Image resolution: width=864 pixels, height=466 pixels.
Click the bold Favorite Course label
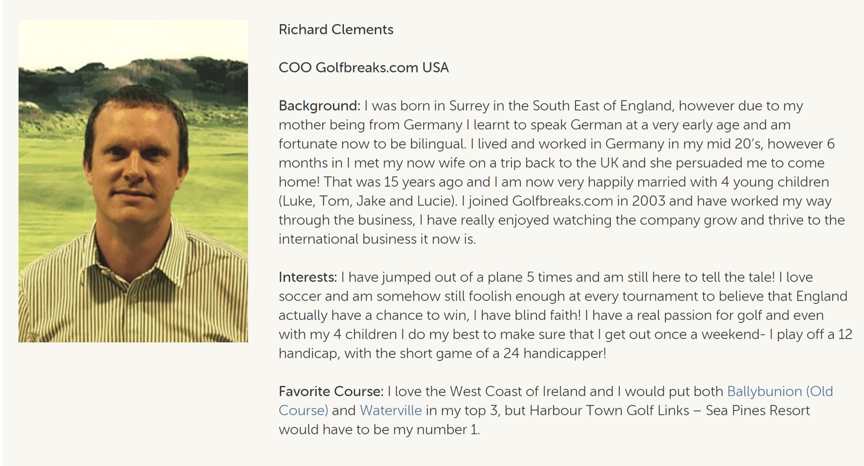pyautogui.click(x=330, y=391)
